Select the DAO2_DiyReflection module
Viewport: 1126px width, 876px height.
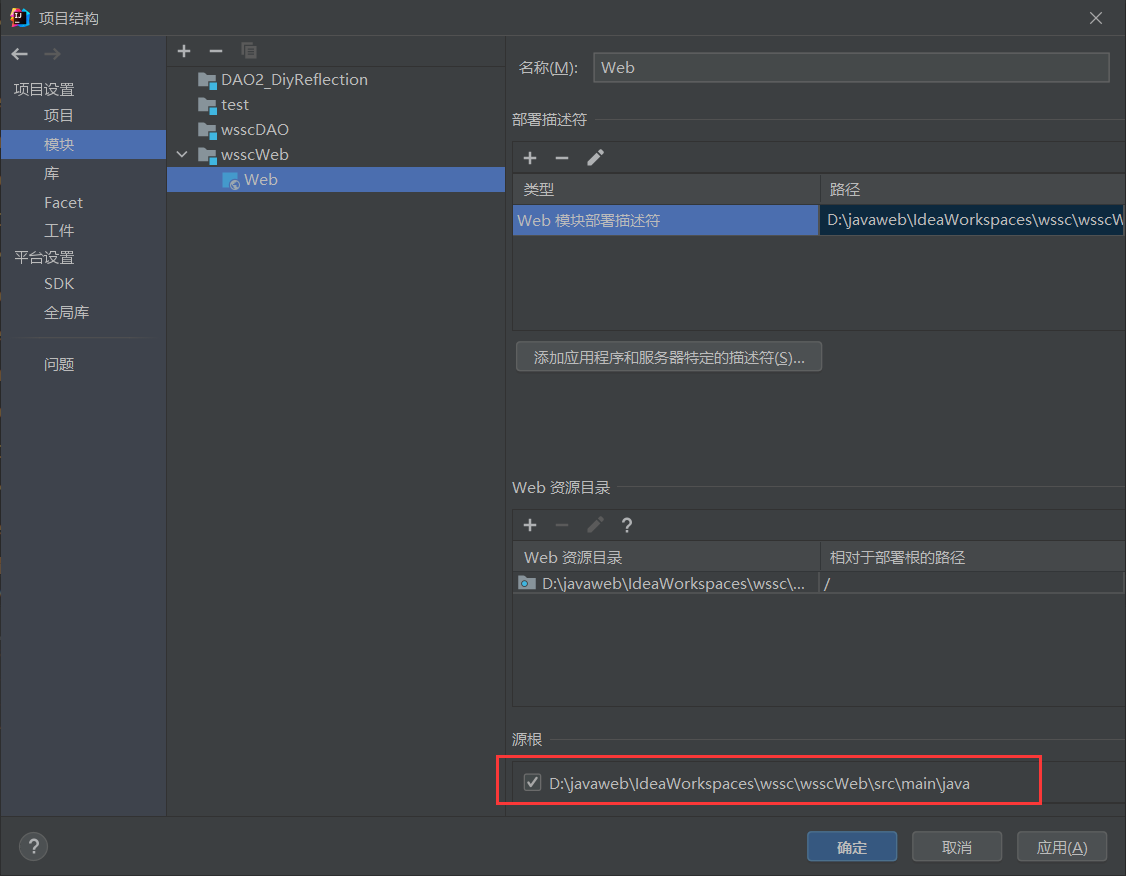(x=294, y=80)
